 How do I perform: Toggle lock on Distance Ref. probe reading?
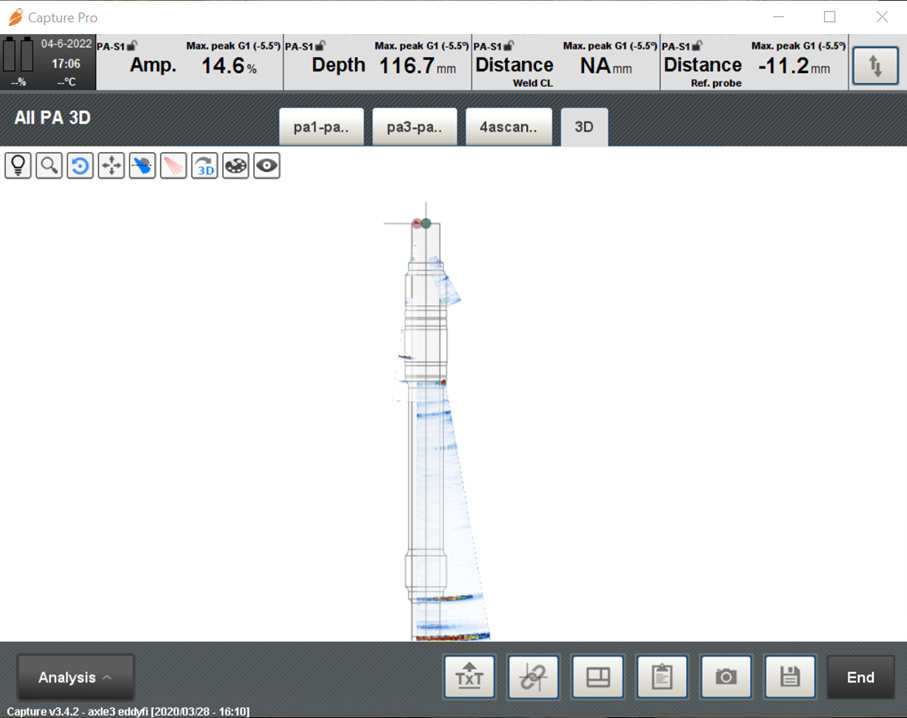point(697,46)
